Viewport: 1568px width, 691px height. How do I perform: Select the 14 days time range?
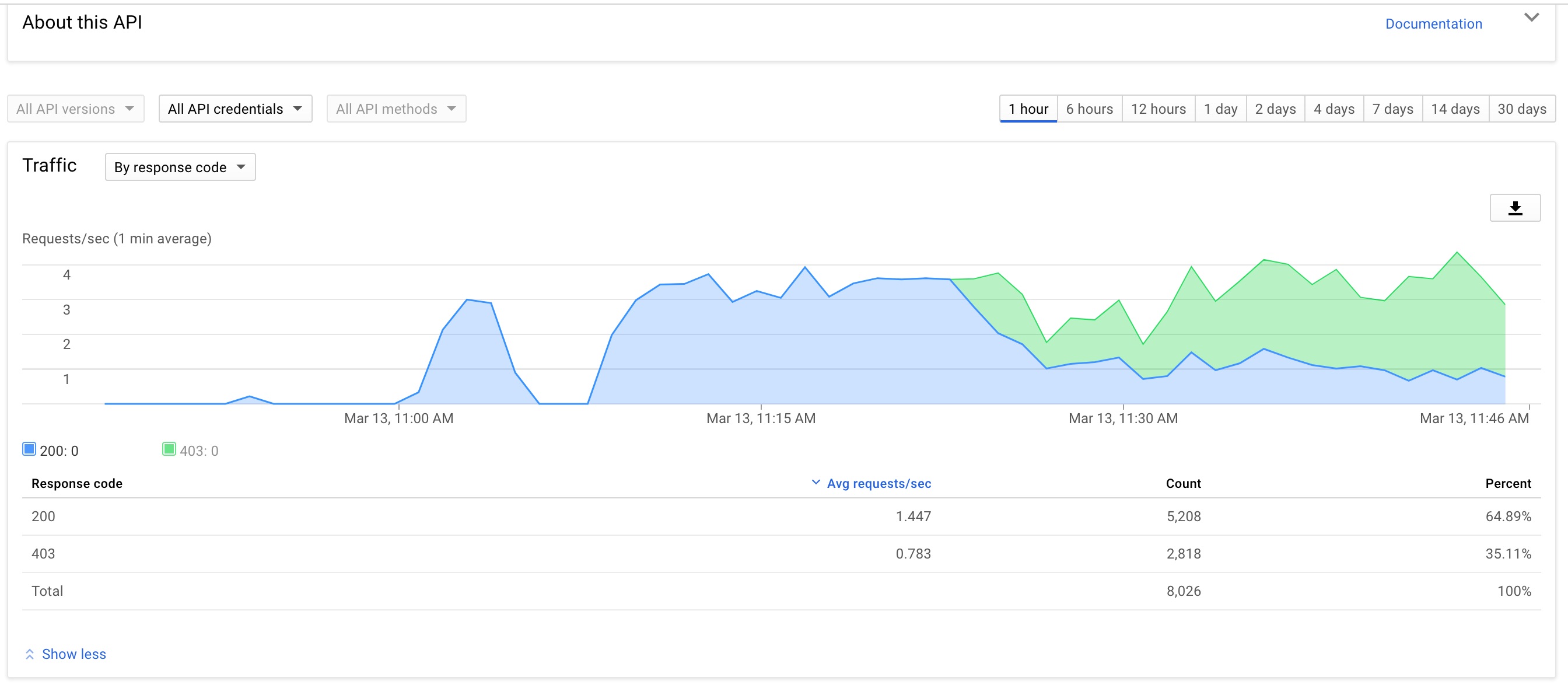coord(1455,109)
